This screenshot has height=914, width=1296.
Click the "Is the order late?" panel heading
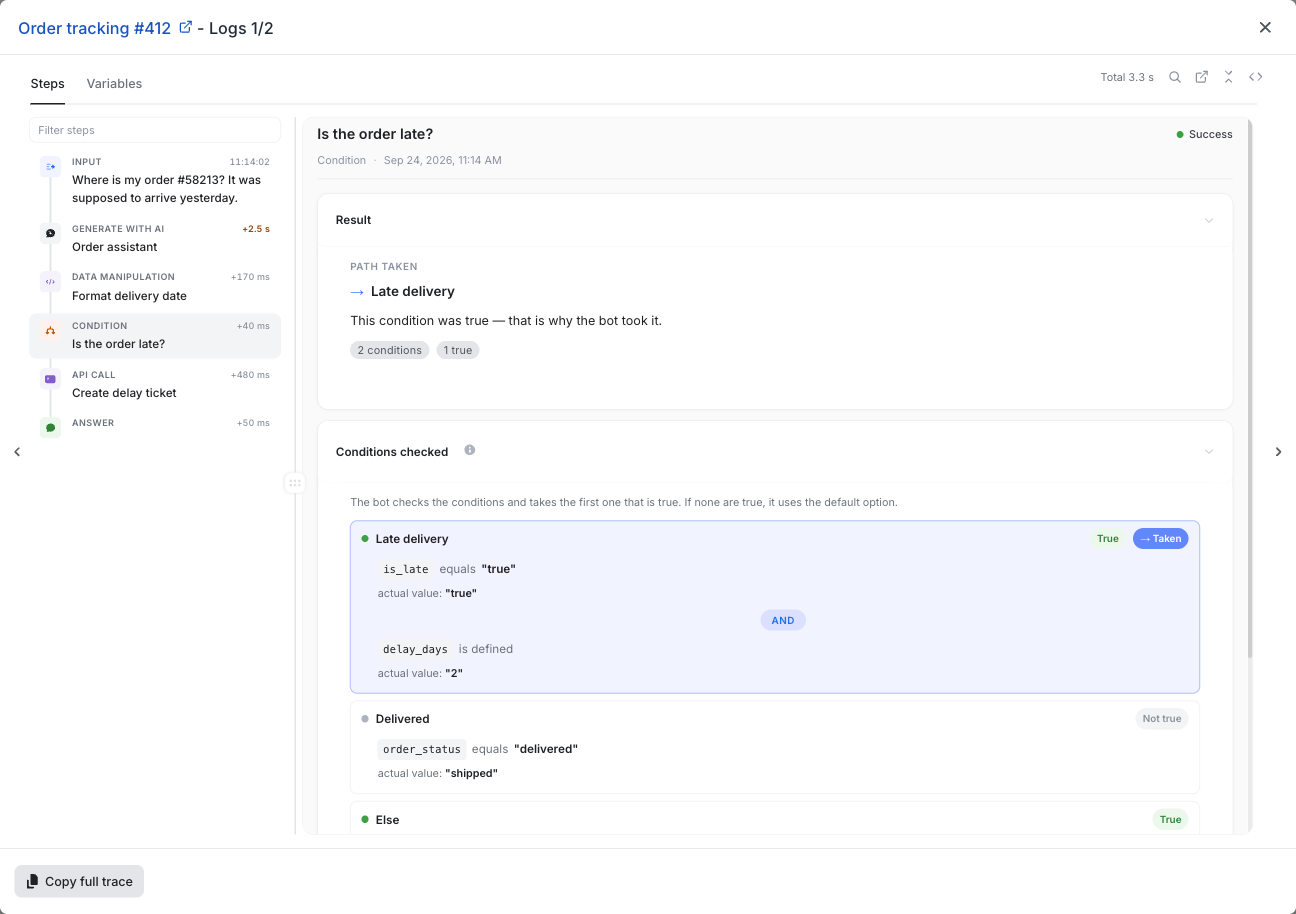point(375,134)
